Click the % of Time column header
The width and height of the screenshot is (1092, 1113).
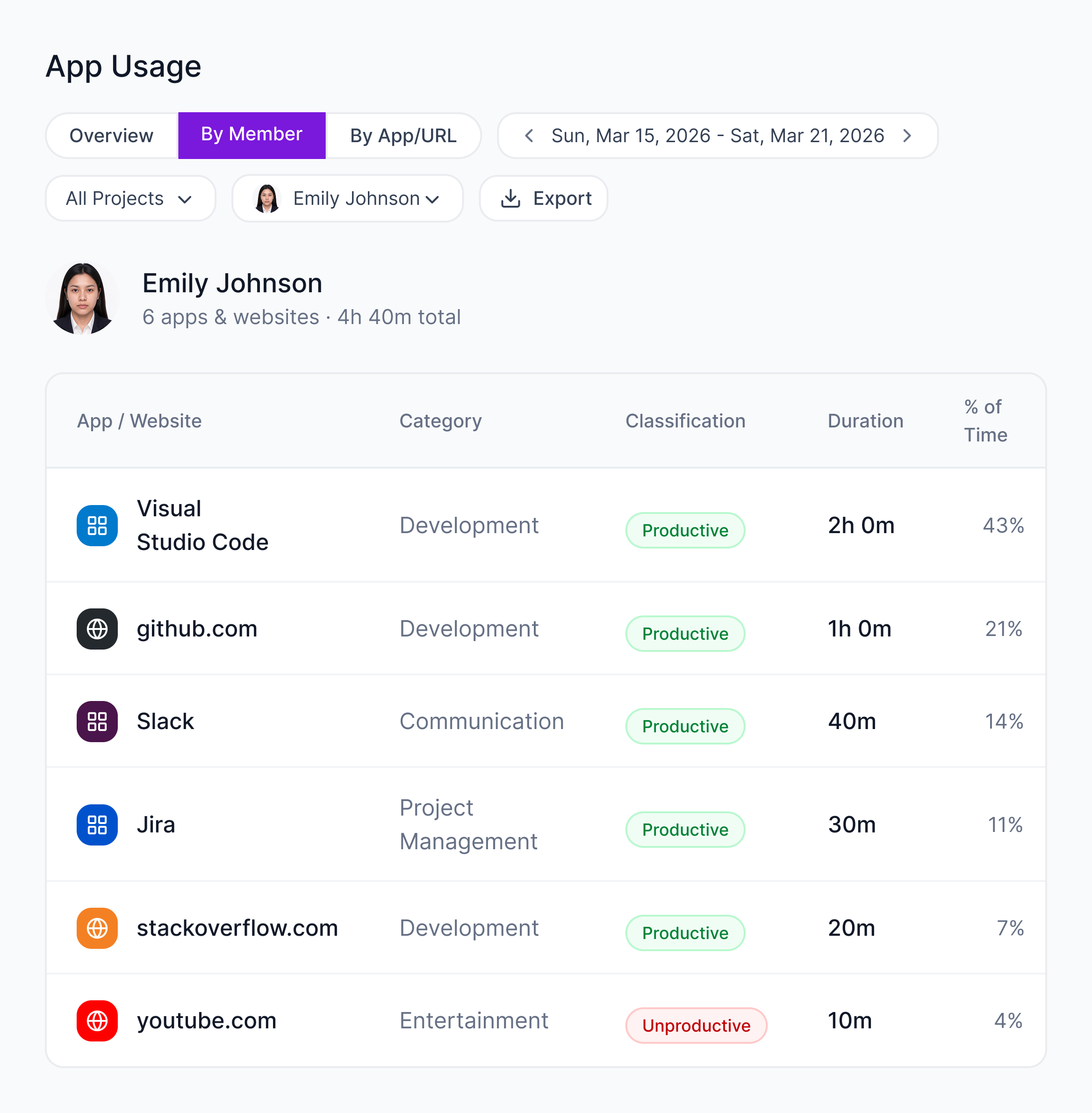coord(985,421)
